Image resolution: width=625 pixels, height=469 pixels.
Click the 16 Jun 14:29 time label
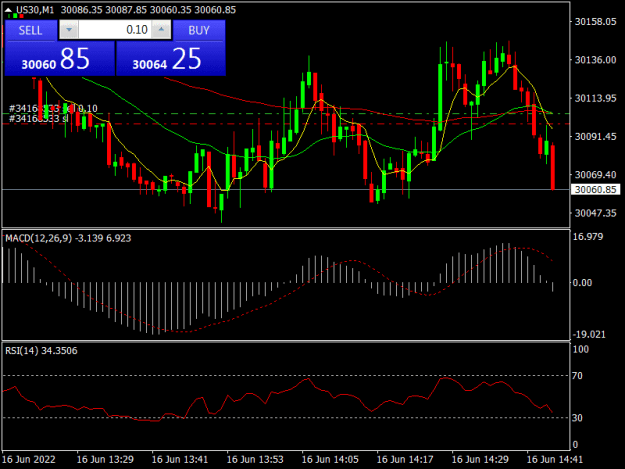point(480,459)
